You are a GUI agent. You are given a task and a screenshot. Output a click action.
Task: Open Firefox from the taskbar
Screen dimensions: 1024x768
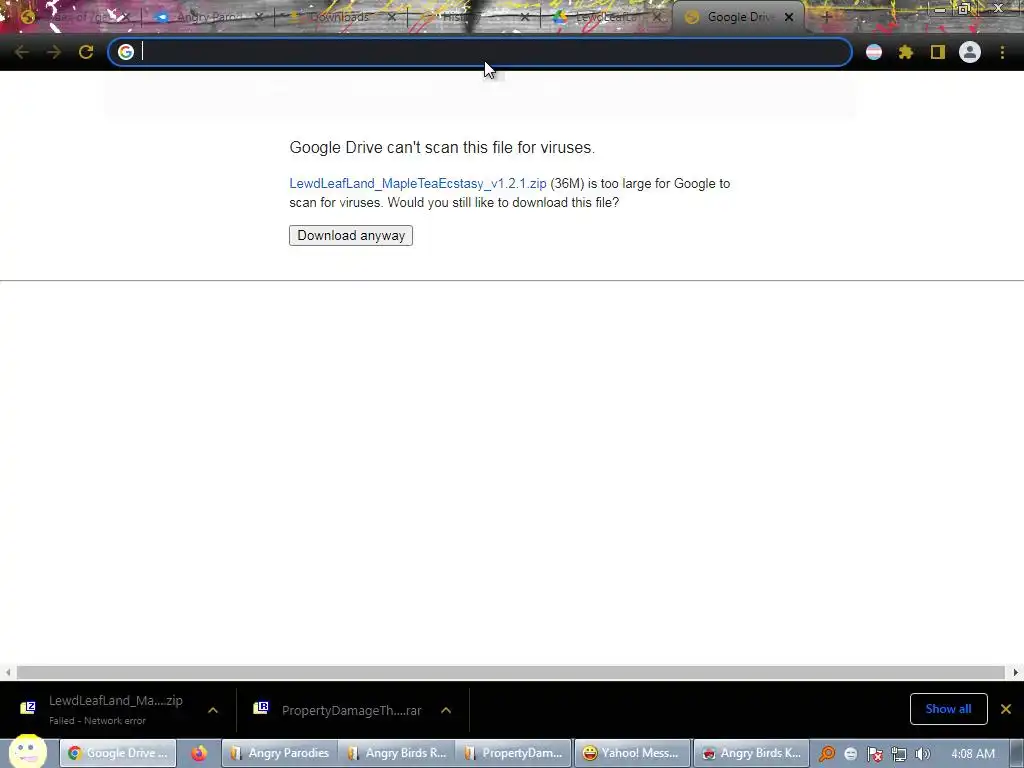(199, 754)
